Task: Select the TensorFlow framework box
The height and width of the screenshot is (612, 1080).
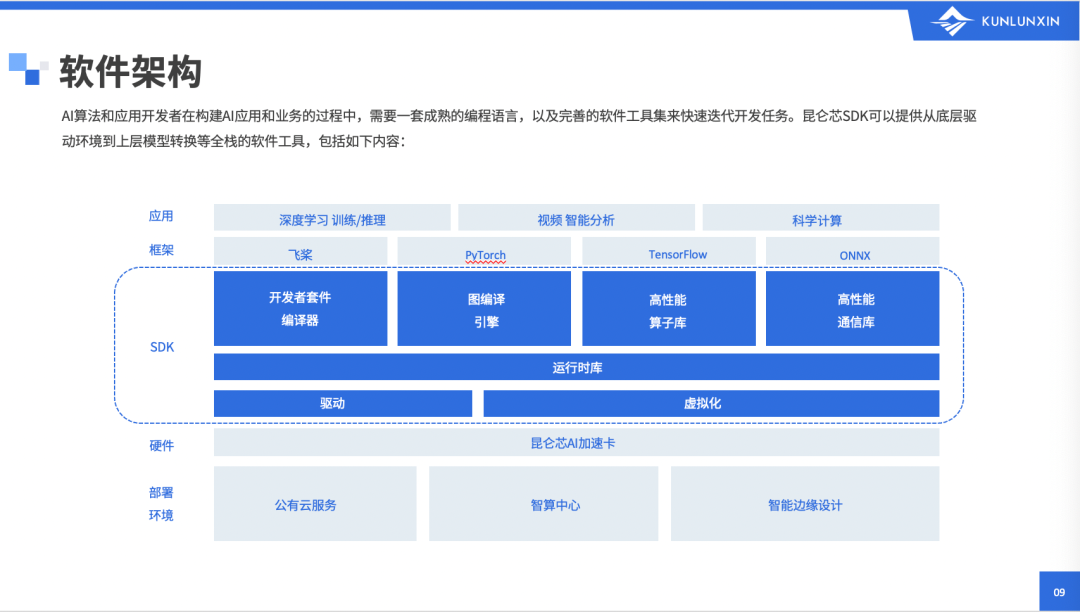Action: tap(669, 251)
